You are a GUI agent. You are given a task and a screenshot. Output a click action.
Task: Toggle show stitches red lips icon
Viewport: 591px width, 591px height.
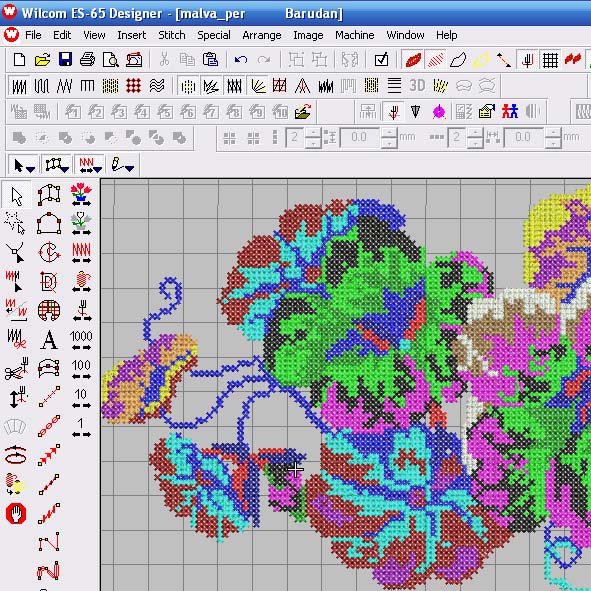point(412,60)
